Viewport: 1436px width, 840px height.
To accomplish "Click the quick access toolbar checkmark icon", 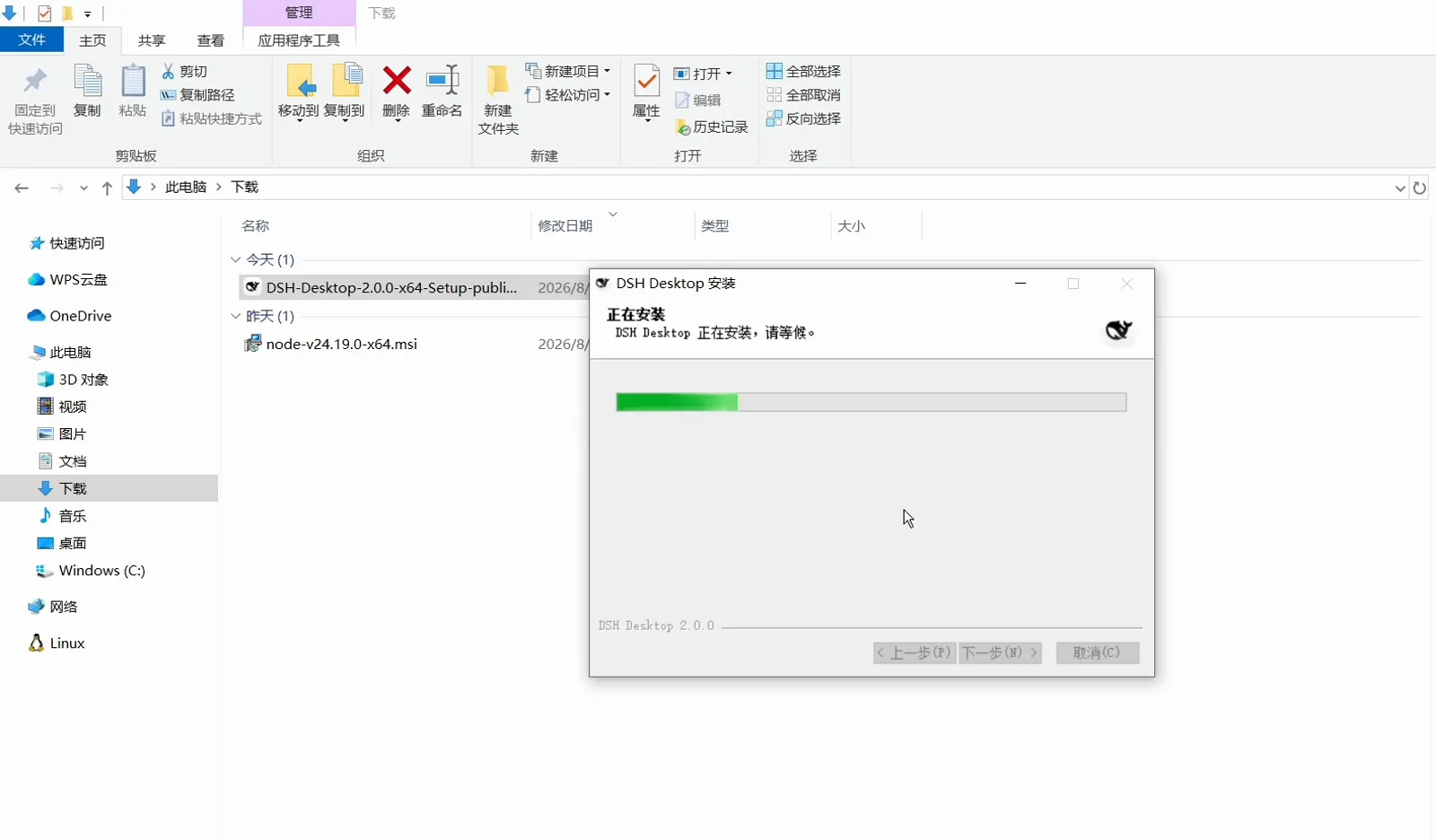I will tap(44, 13).
